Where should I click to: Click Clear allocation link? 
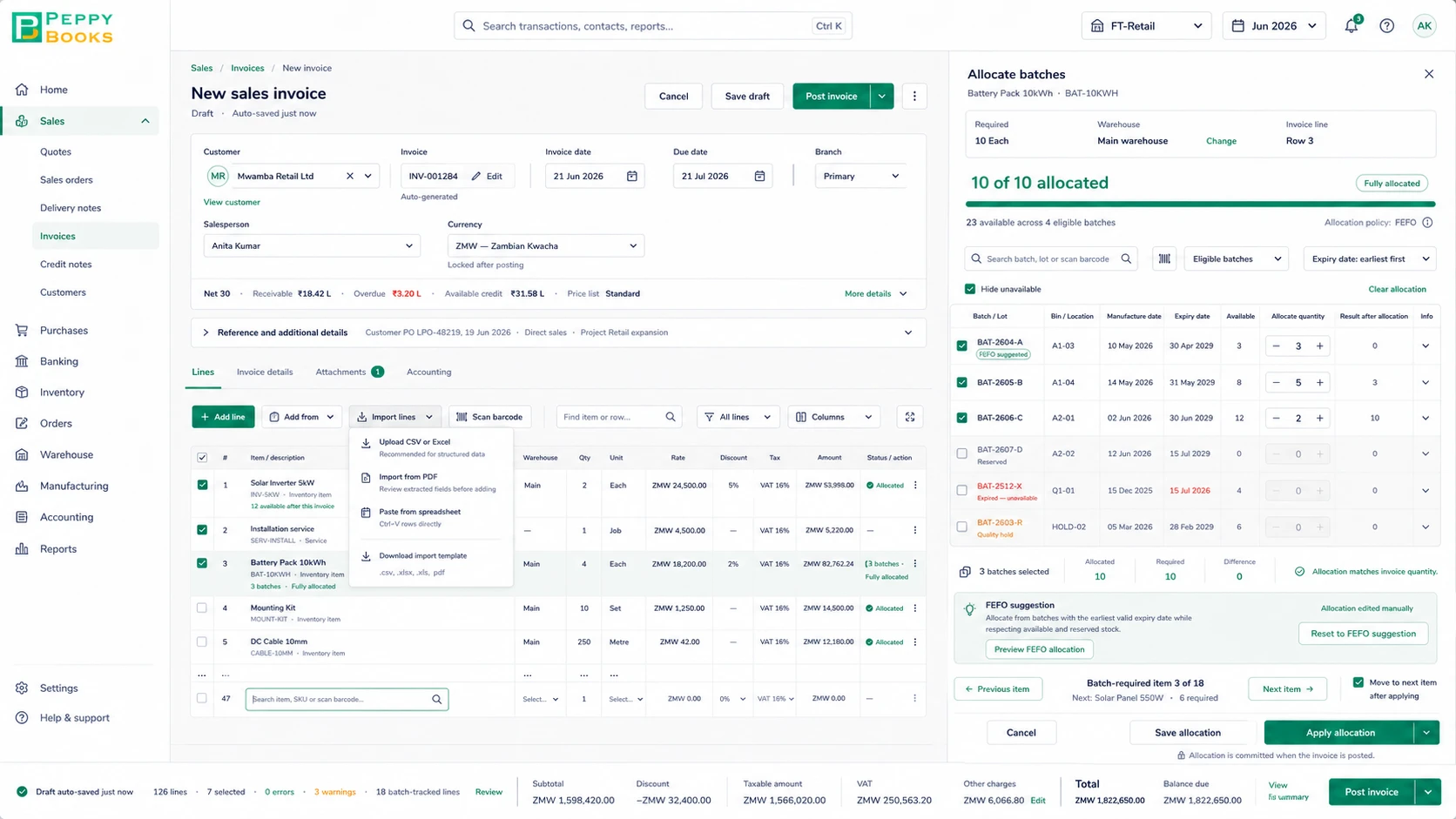(x=1397, y=289)
